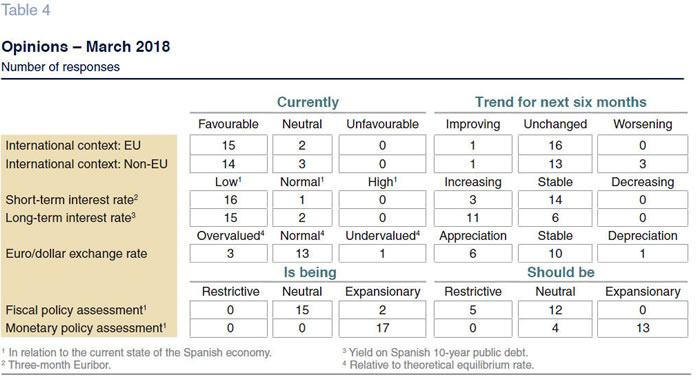Click the Euro/dollar exchange rate label
The image size is (696, 382).
click(x=76, y=254)
